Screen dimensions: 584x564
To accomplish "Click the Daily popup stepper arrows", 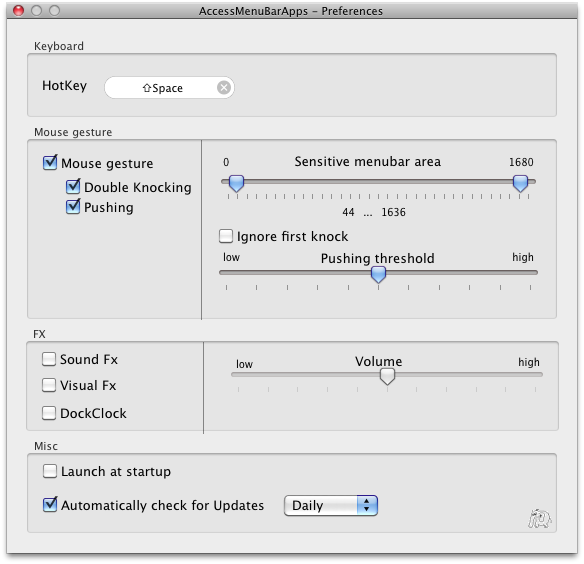I will tap(367, 506).
